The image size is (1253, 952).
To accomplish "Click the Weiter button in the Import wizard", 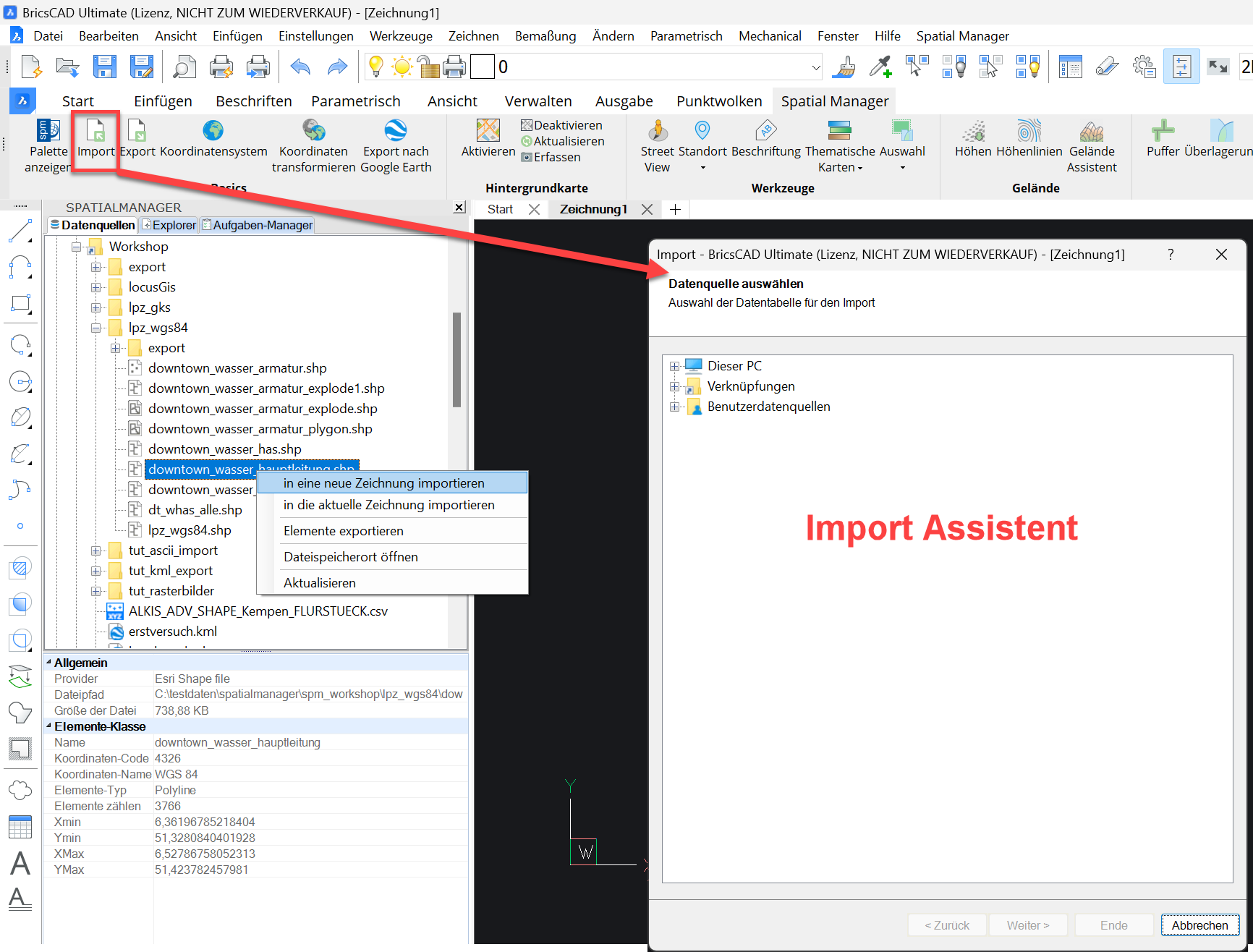I will tap(1028, 925).
